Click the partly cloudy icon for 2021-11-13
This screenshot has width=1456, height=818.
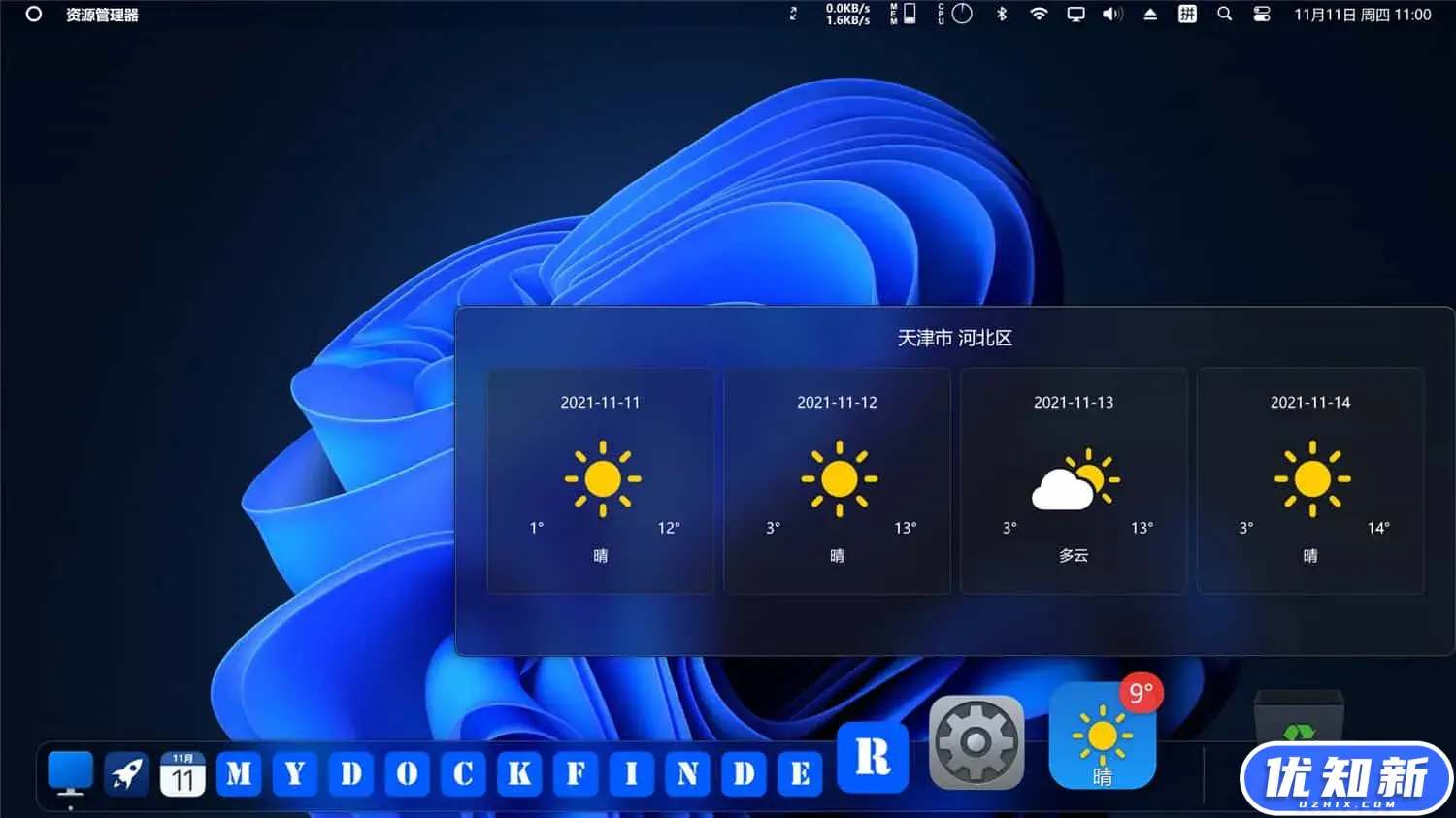(1075, 479)
